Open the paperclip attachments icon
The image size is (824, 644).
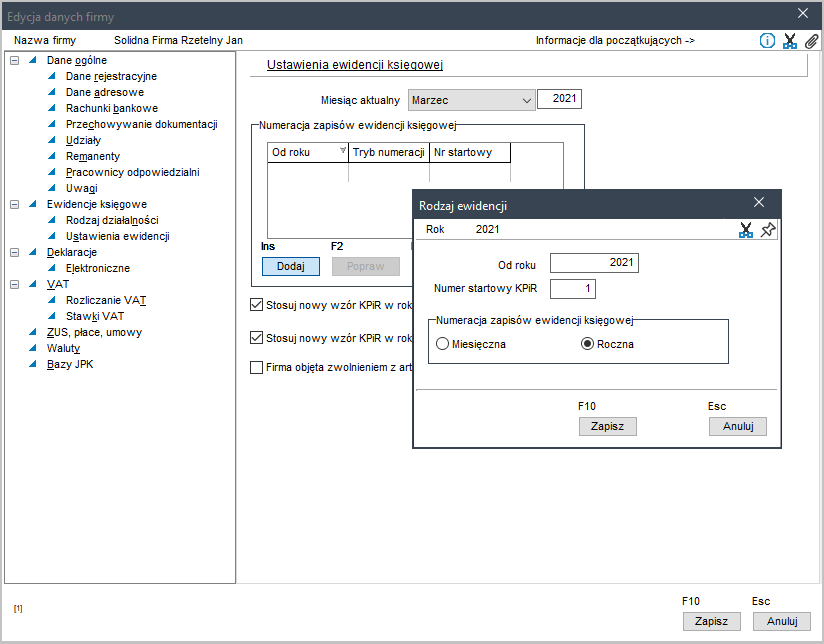812,40
